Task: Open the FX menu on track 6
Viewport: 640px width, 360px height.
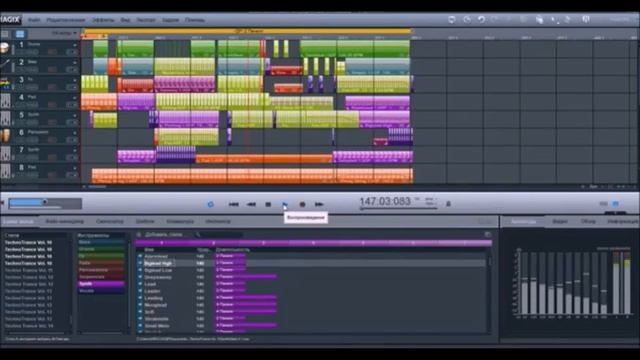Action: click(72, 140)
